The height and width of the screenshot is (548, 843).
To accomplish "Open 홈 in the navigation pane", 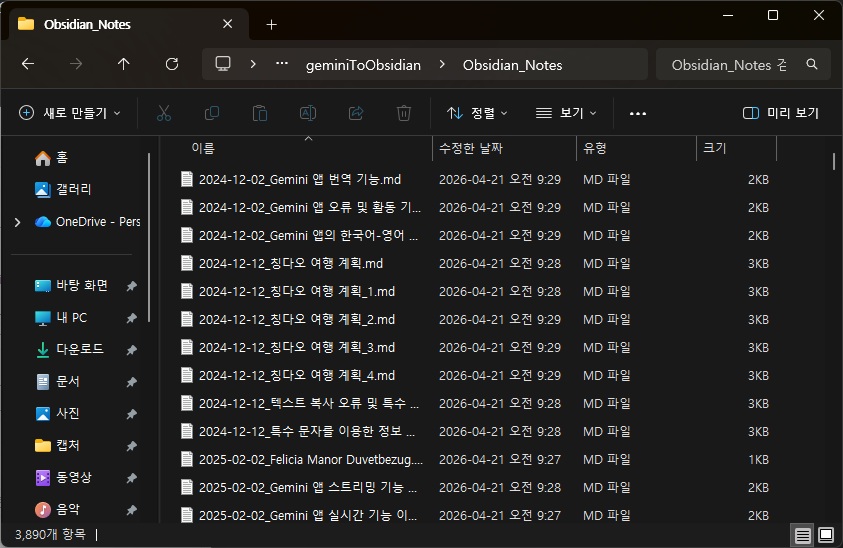I will coord(52,158).
